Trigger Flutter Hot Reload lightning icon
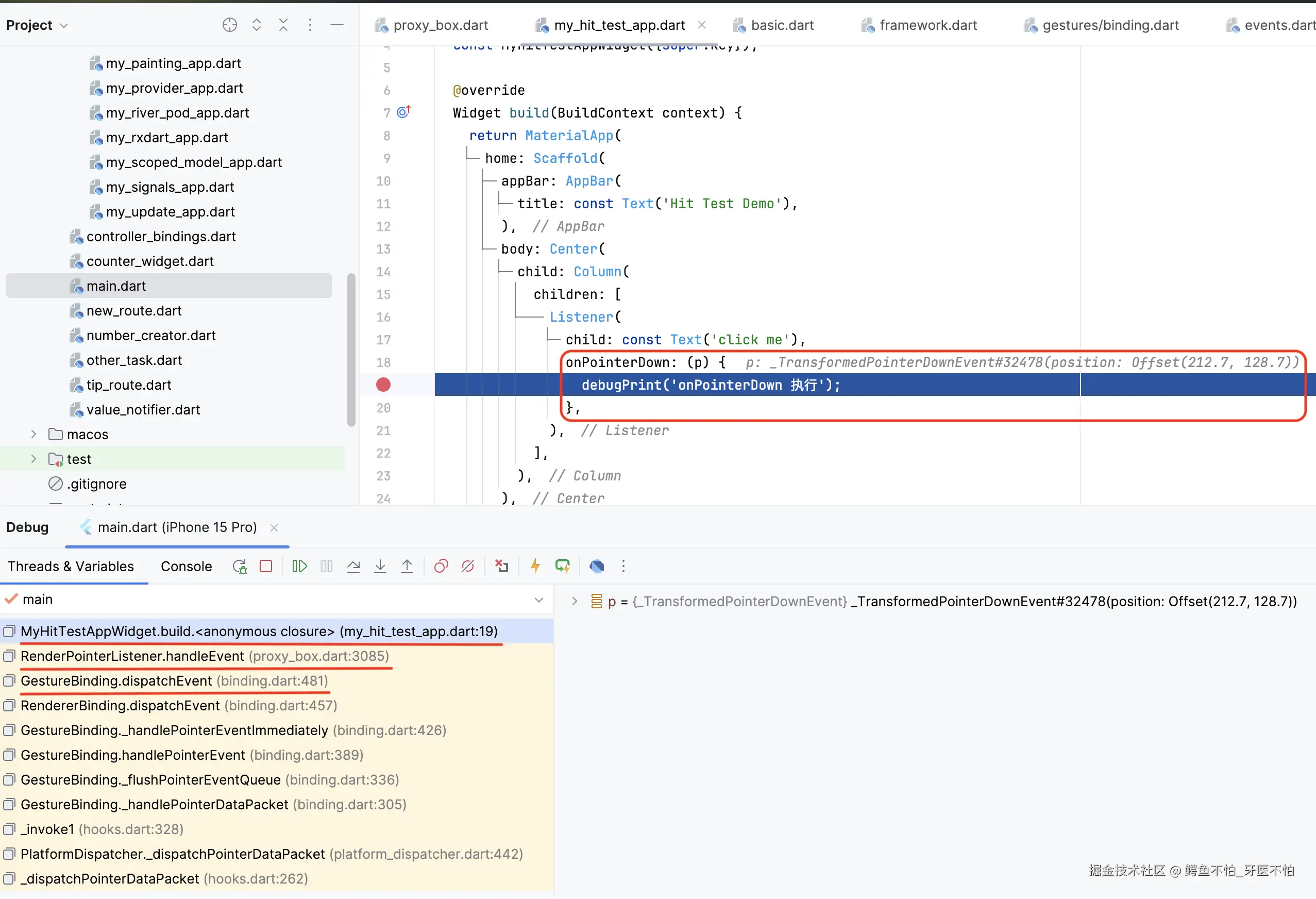 click(535, 567)
